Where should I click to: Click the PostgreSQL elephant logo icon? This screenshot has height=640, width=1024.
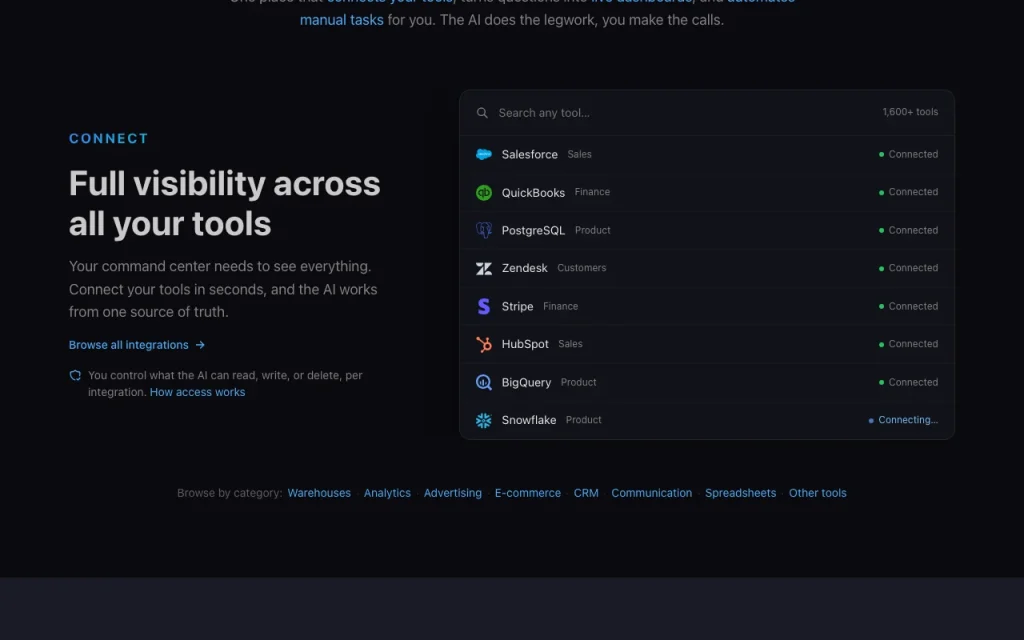tap(484, 231)
